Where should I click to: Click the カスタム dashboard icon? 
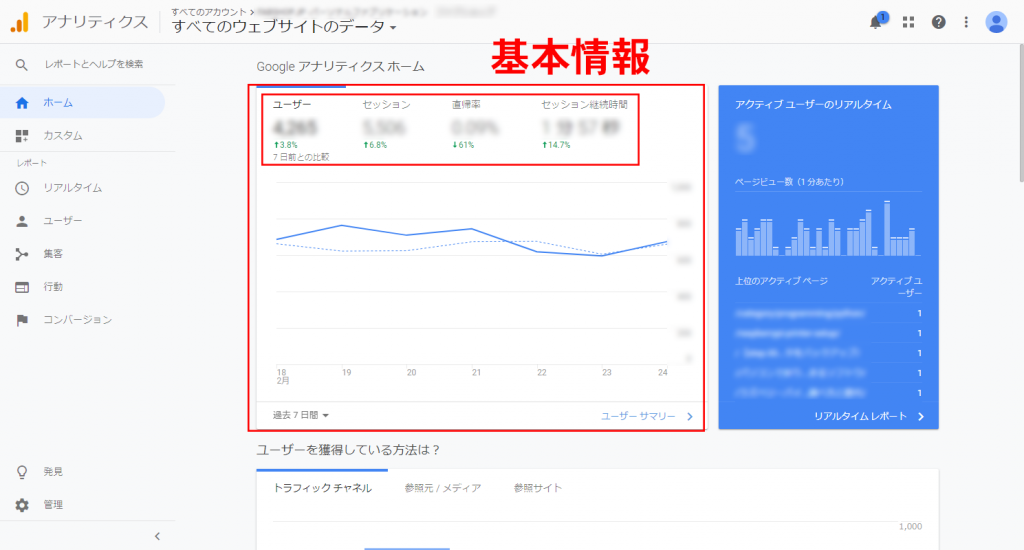22,136
